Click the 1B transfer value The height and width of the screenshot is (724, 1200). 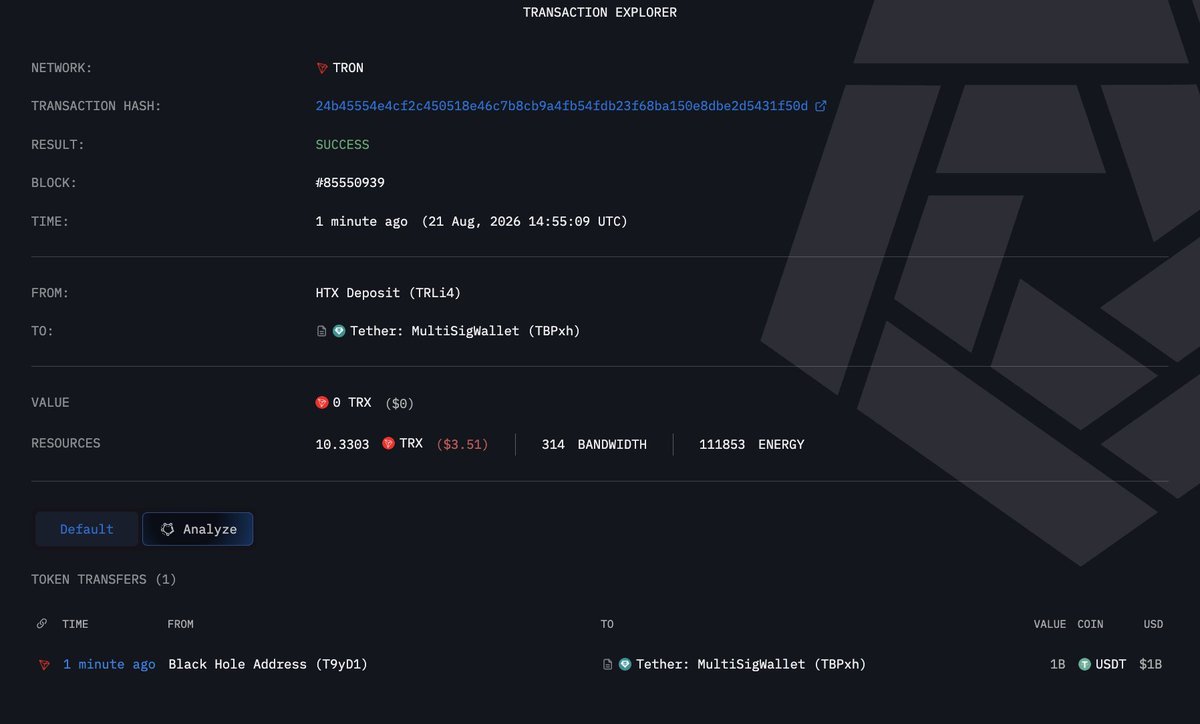[1057, 664]
